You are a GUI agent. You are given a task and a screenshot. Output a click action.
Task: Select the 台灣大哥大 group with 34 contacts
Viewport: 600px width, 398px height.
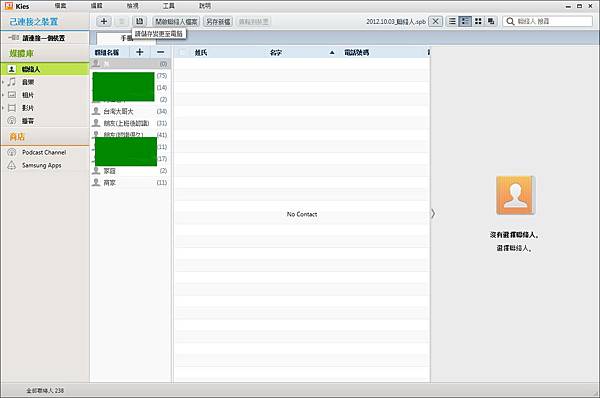click(x=130, y=111)
